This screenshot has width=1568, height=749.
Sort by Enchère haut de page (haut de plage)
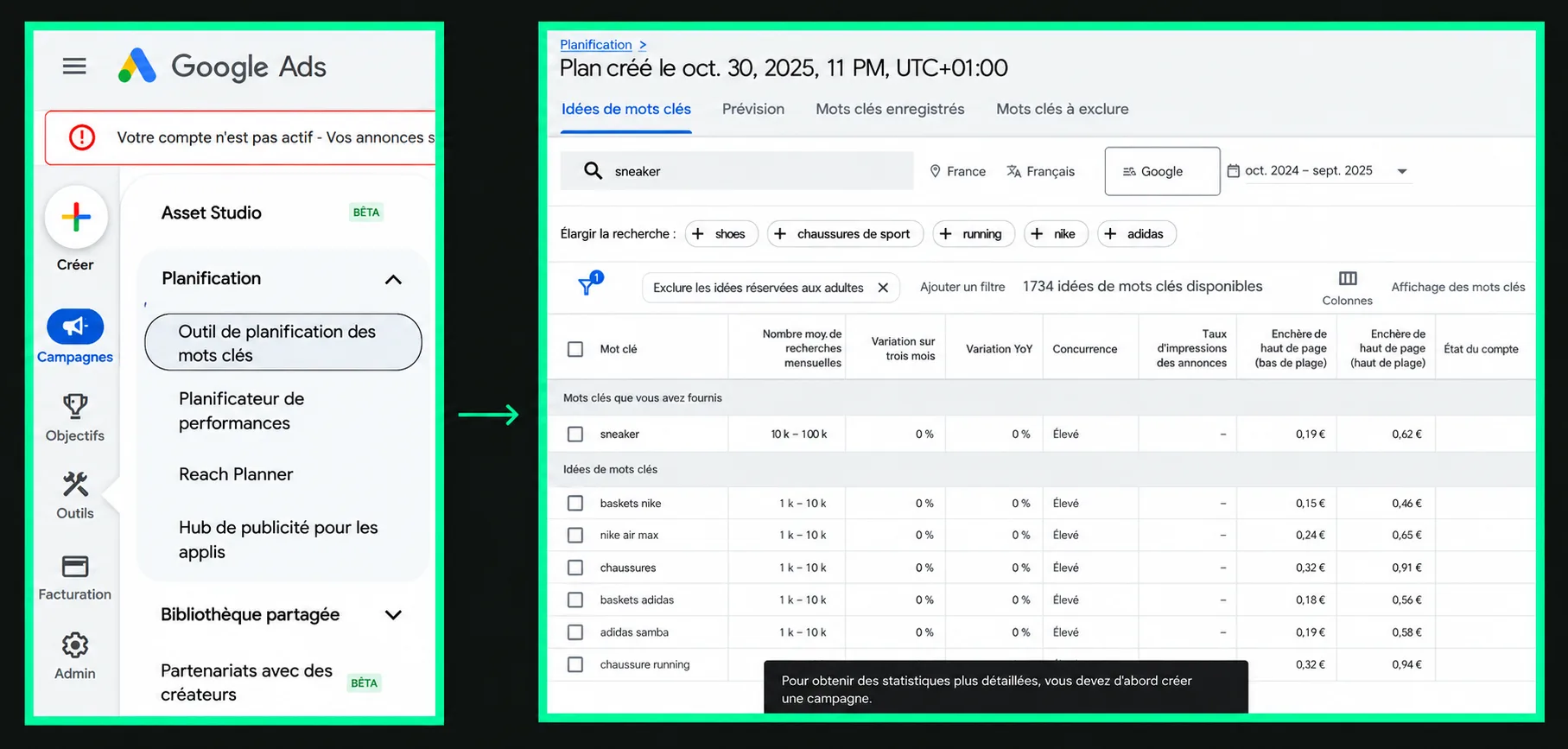pos(1388,348)
